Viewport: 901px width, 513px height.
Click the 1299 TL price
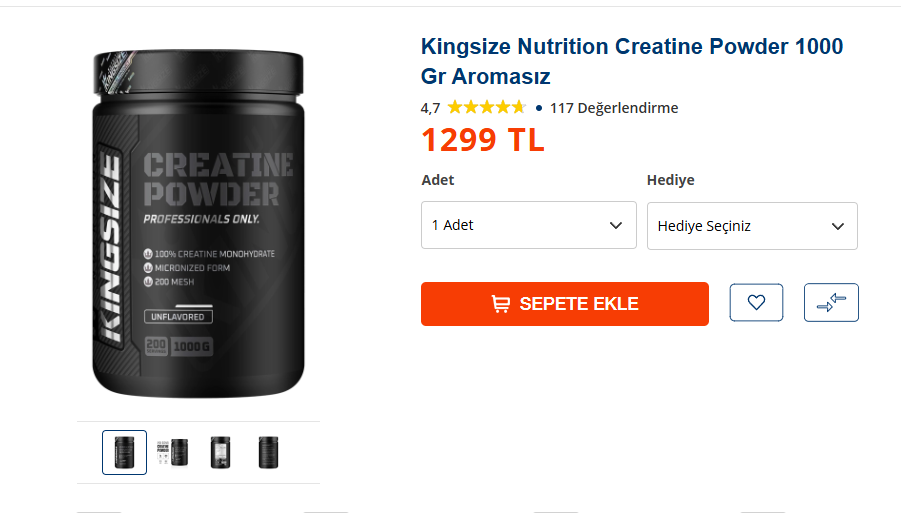[x=483, y=140]
